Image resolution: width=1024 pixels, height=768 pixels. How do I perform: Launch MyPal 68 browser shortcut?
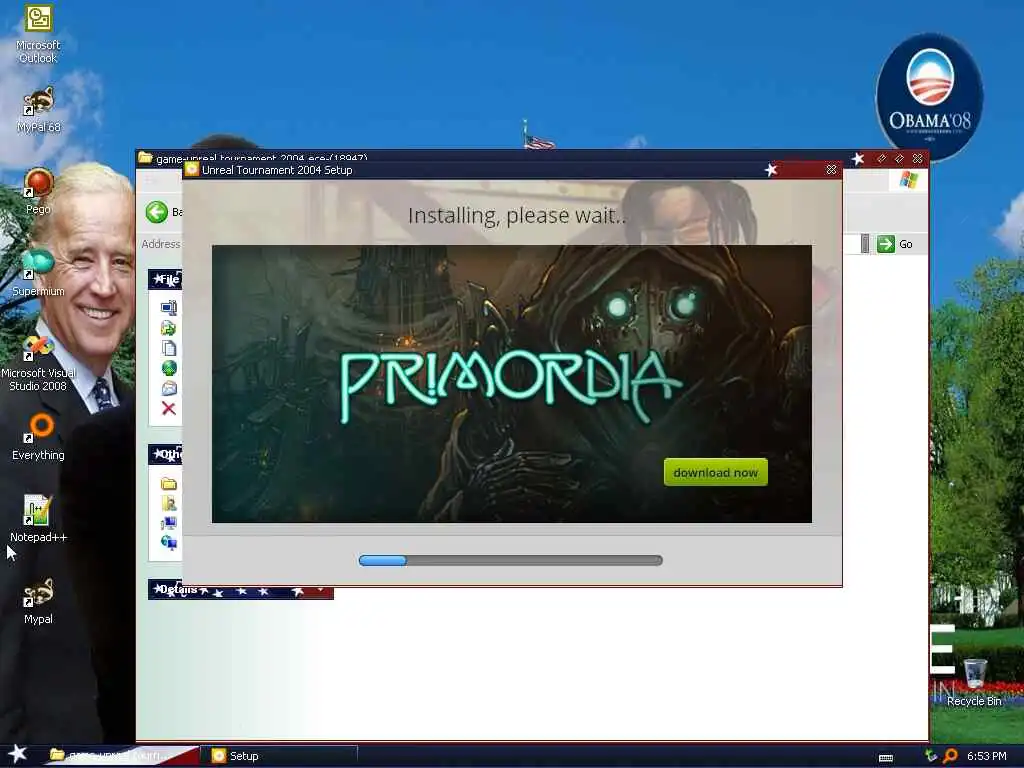pyautogui.click(x=38, y=110)
